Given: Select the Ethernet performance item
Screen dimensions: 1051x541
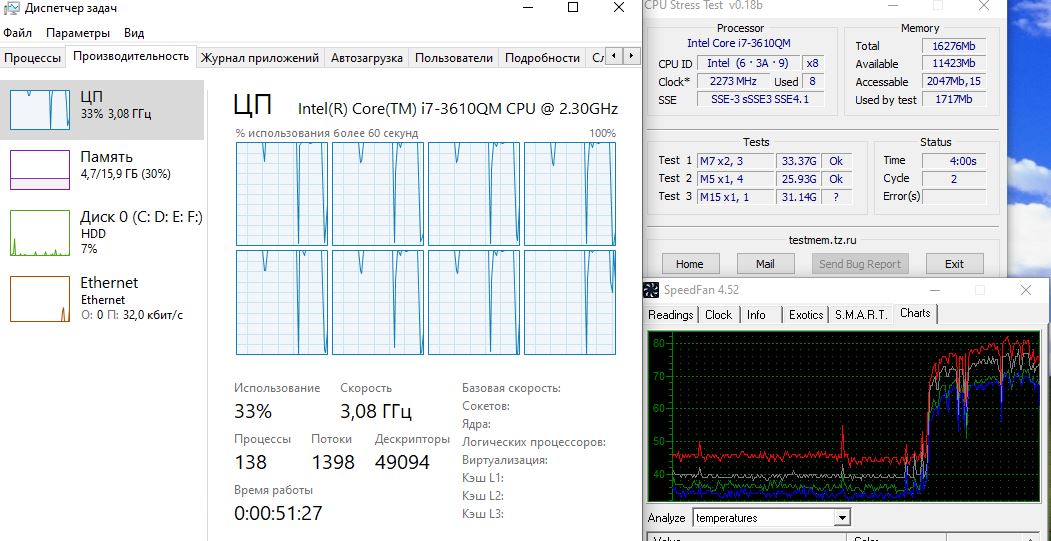Looking at the screenshot, I should (x=102, y=298).
